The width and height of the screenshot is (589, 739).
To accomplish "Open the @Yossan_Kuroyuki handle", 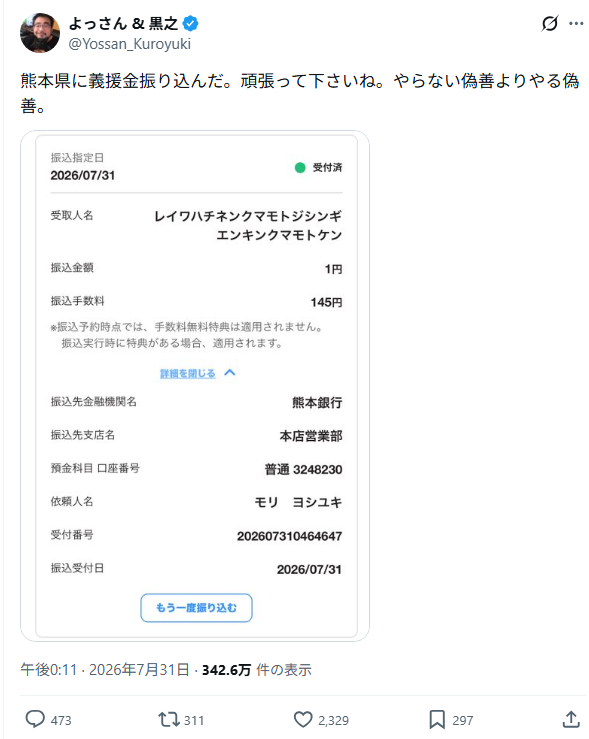I will (130, 44).
